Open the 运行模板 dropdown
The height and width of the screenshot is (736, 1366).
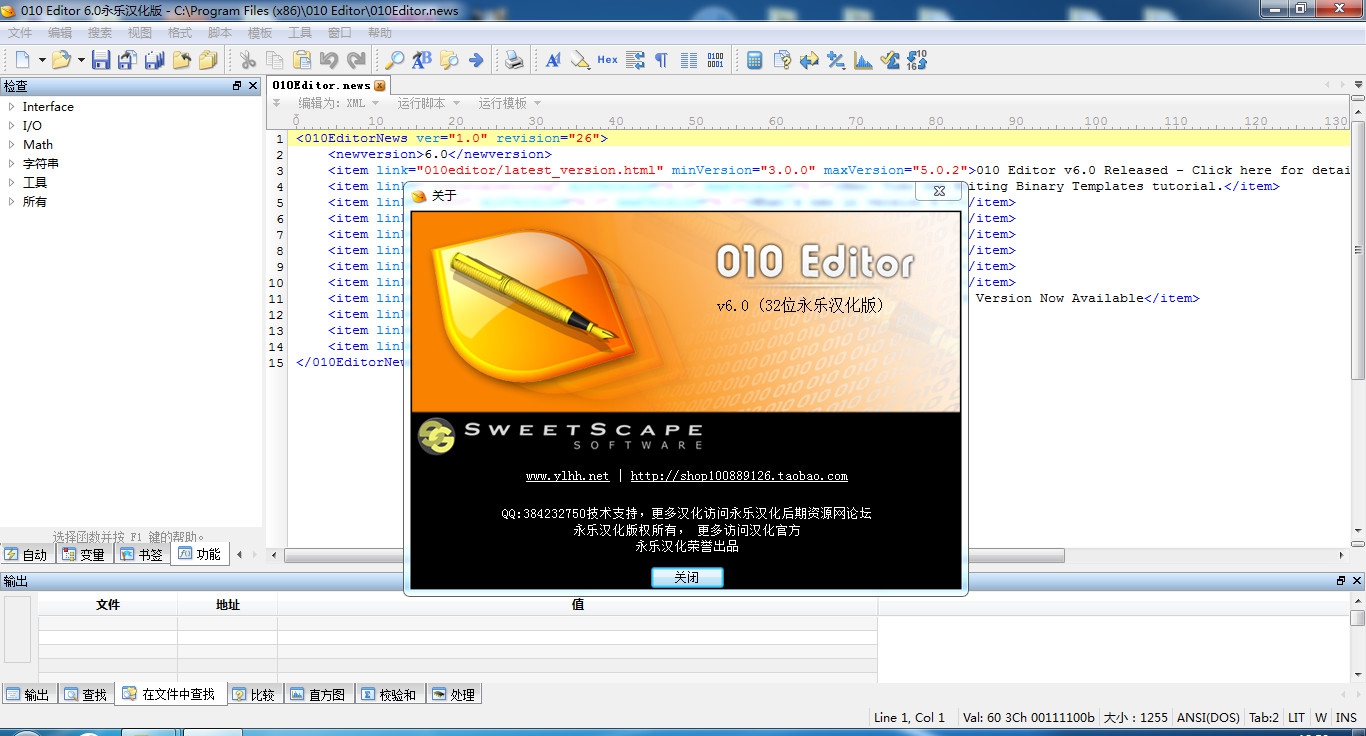(509, 103)
